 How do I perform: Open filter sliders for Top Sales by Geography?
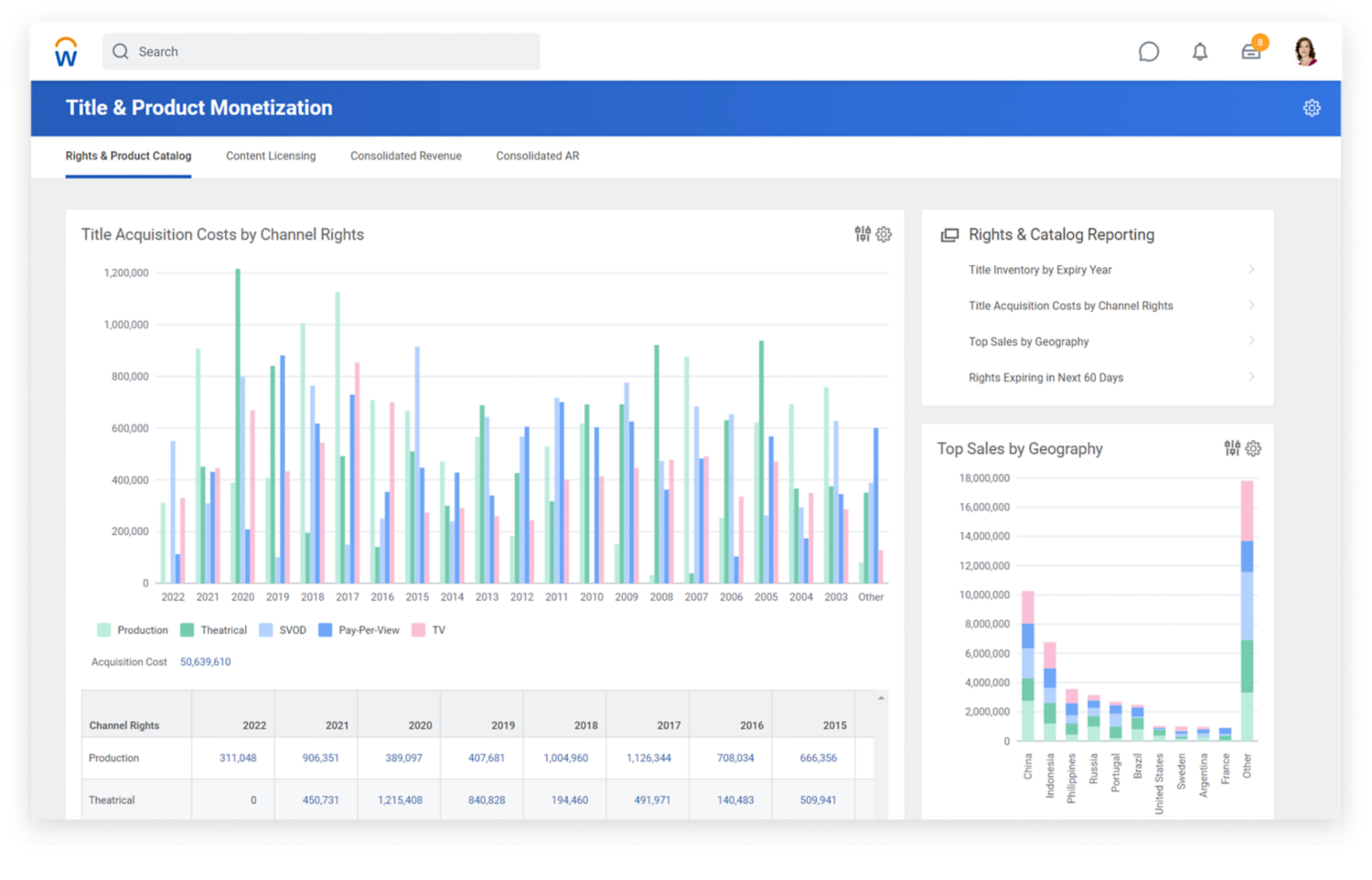(1232, 448)
